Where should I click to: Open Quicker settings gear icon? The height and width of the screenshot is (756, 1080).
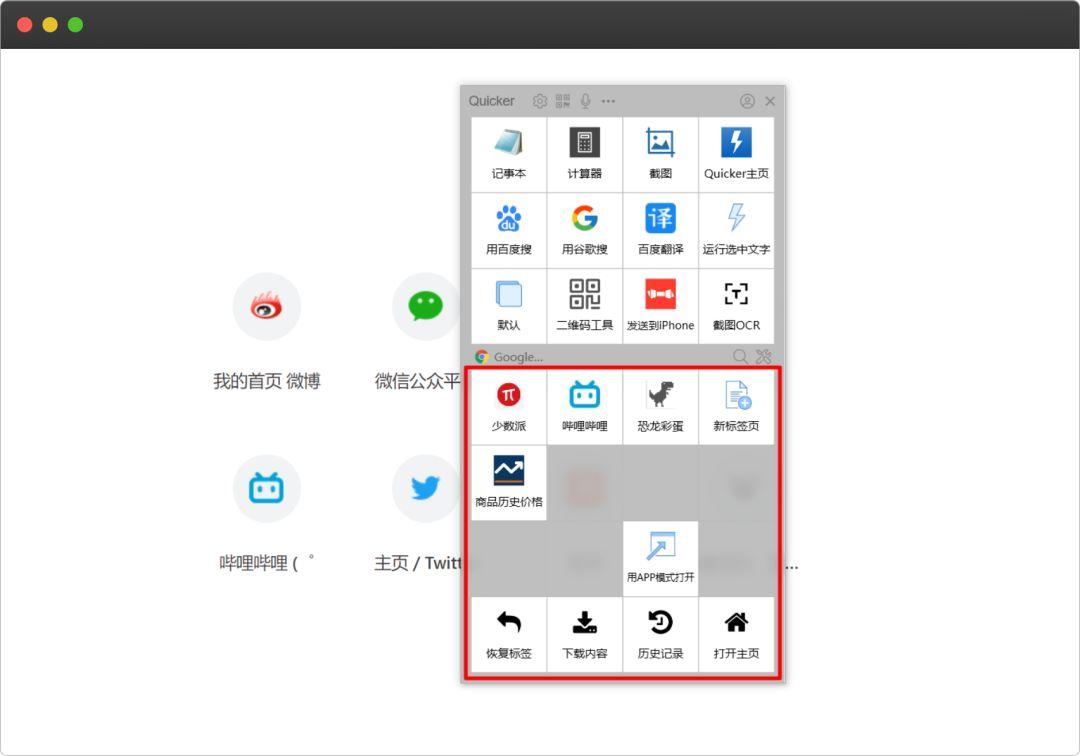(x=540, y=101)
